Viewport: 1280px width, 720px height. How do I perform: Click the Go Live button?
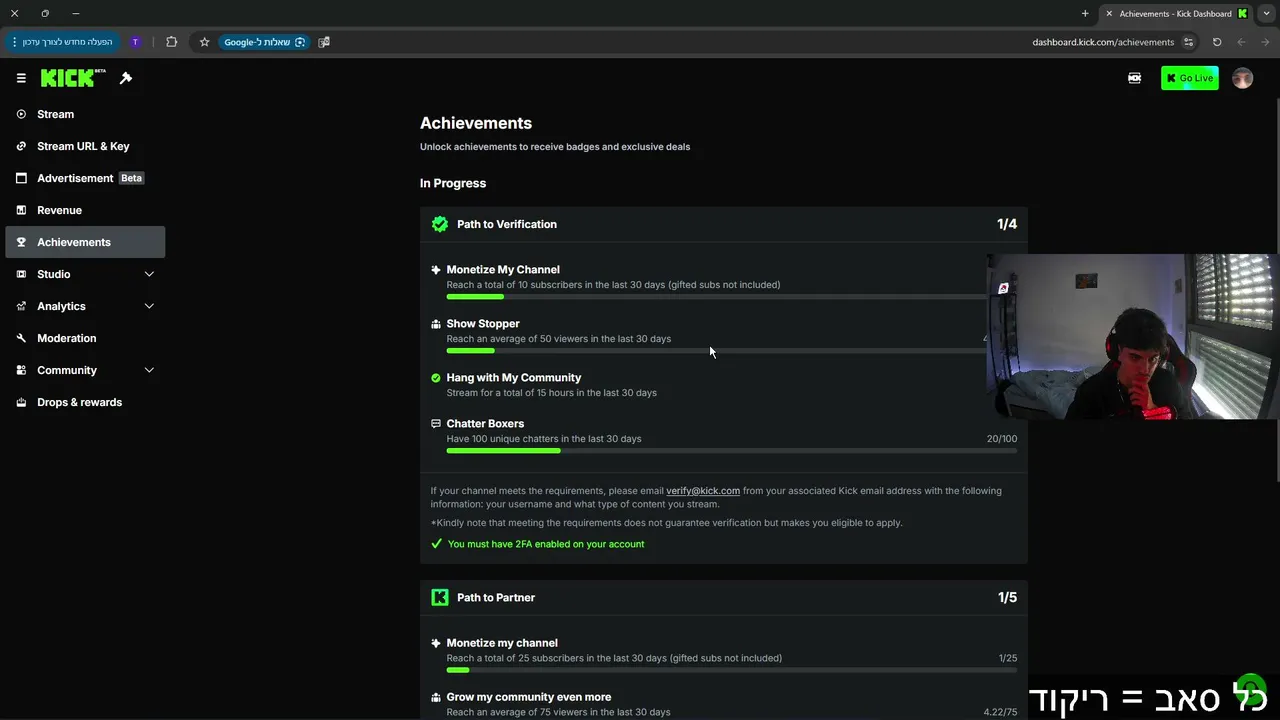click(x=1189, y=78)
